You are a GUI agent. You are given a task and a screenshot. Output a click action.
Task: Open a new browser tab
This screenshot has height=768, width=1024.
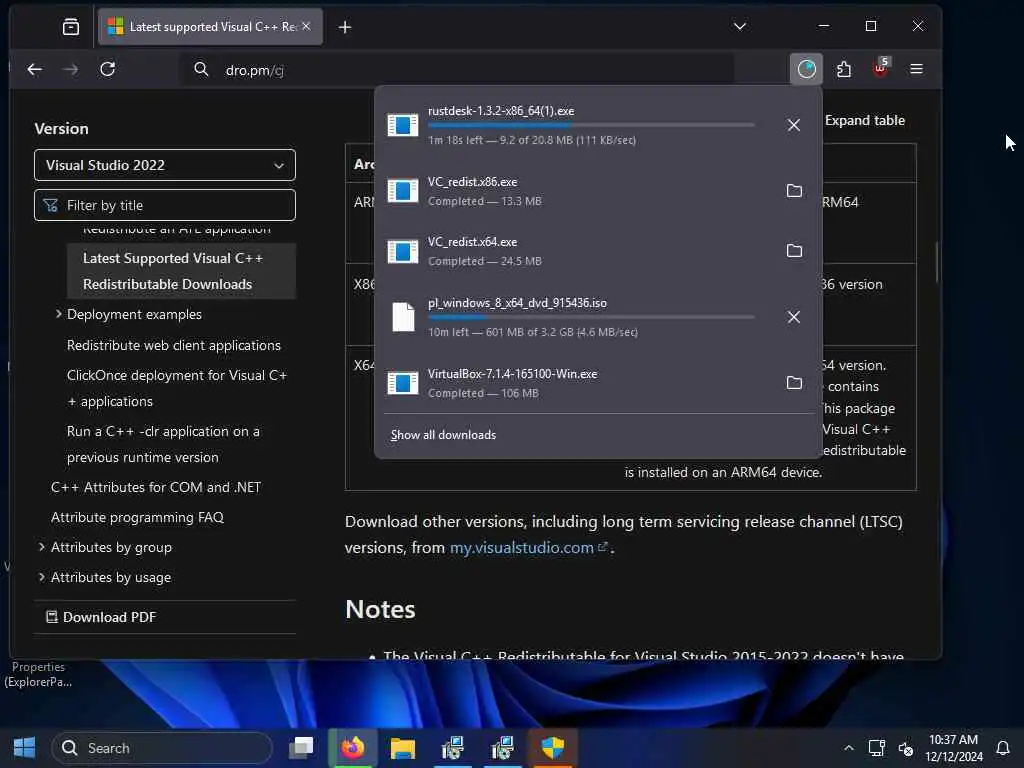pos(345,27)
